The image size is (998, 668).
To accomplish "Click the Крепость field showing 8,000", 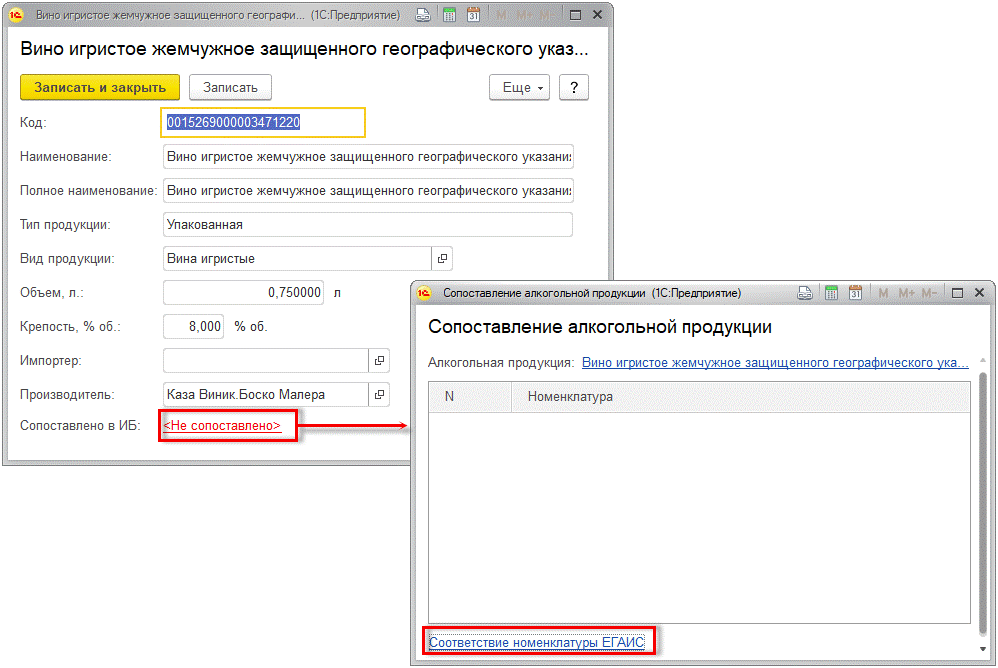I will tap(193, 326).
